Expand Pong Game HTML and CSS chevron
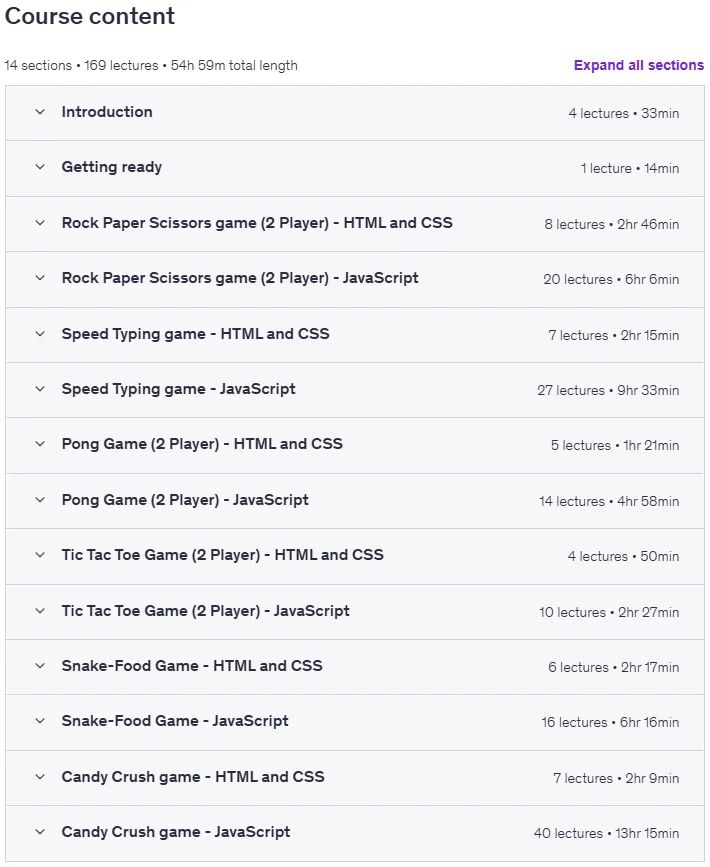 (40, 443)
